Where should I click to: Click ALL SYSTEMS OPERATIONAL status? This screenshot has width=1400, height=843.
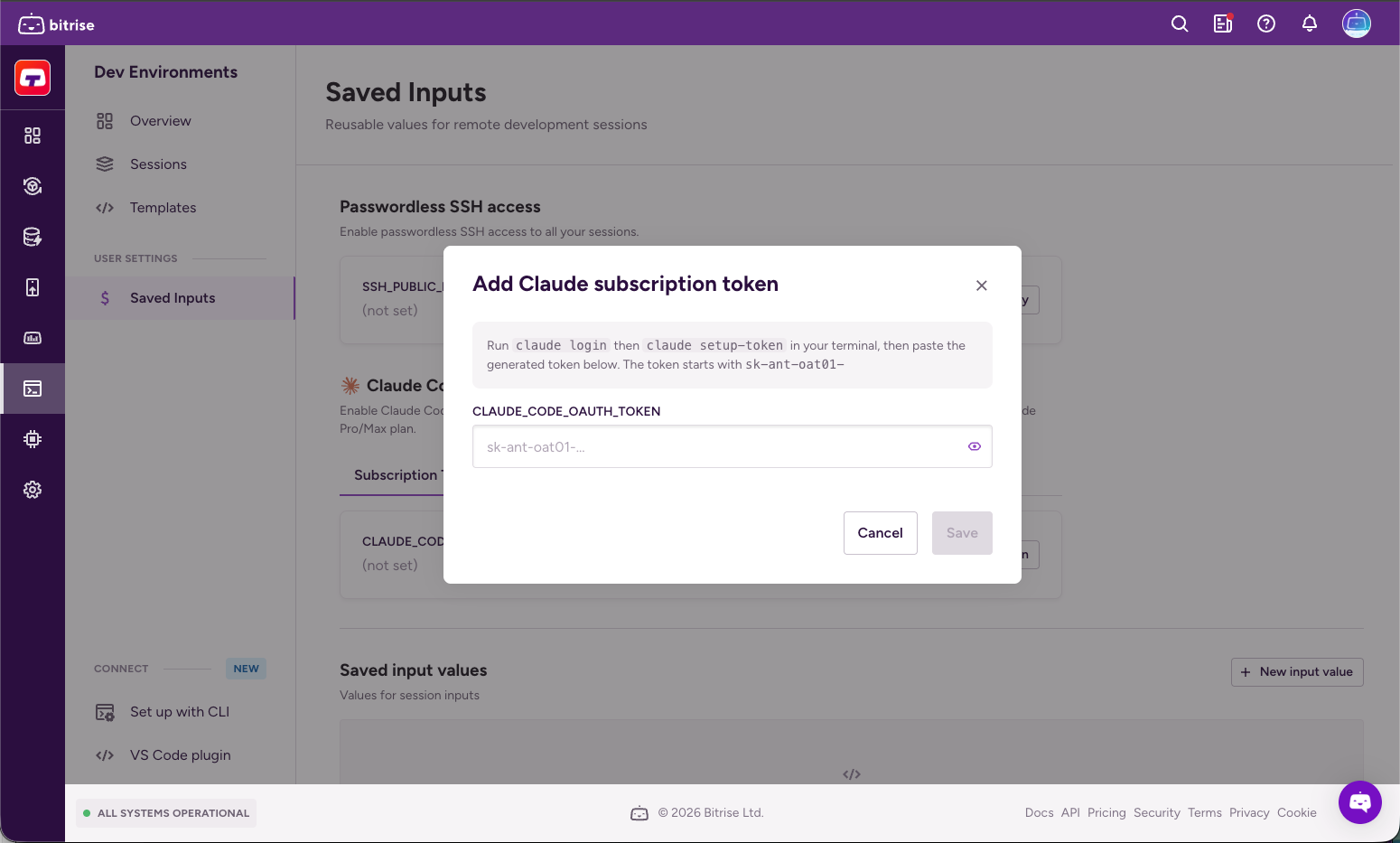(x=166, y=813)
